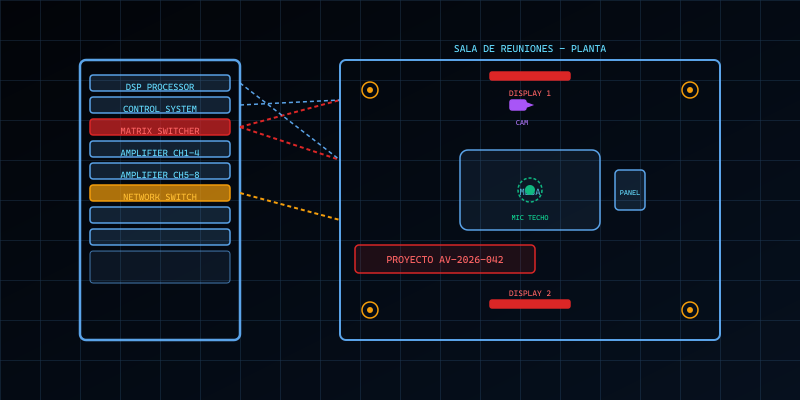Select the DSP Processor rack unit
Viewport: 800px width, 400px height.
[x=160, y=83]
